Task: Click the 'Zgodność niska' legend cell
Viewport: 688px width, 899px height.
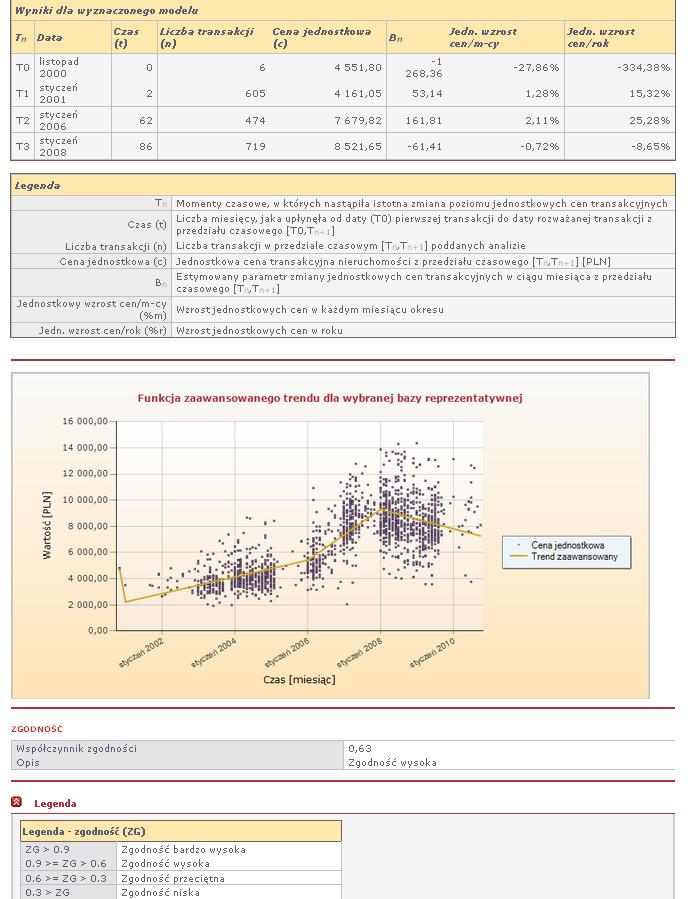Action: pyautogui.click(x=161, y=893)
